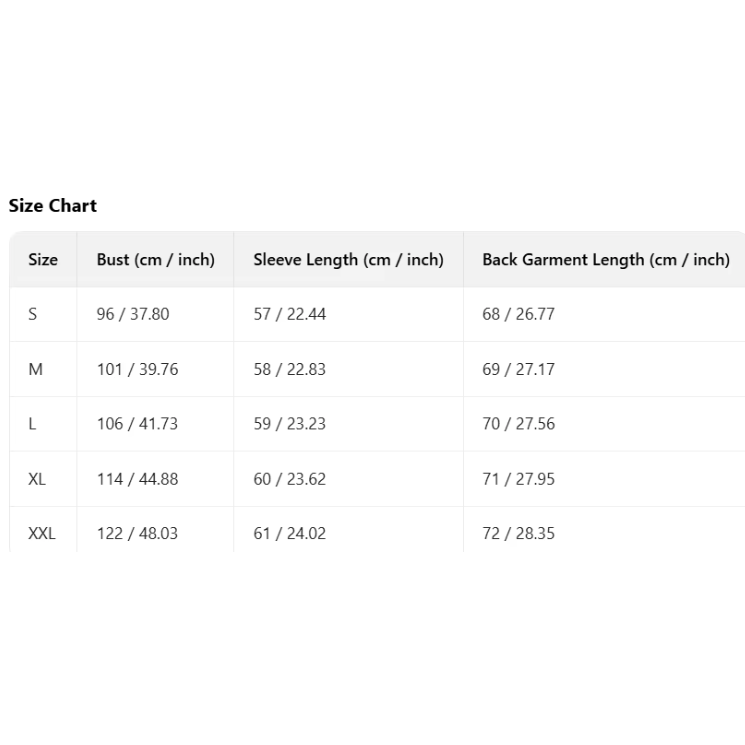The height and width of the screenshot is (745, 745).
Task: Select the Back Garment Length column header
Action: point(605,260)
